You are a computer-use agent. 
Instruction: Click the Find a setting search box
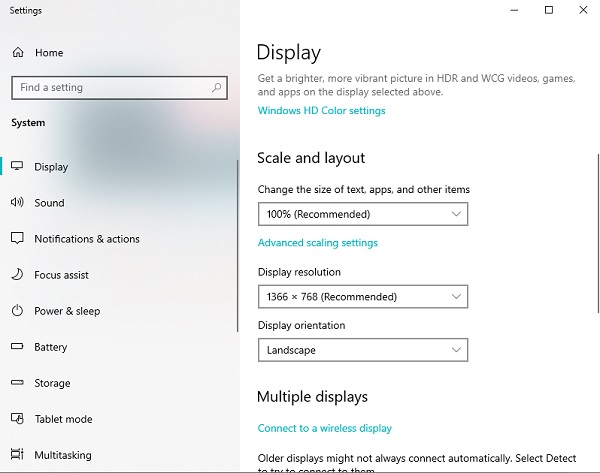pyautogui.click(x=119, y=88)
